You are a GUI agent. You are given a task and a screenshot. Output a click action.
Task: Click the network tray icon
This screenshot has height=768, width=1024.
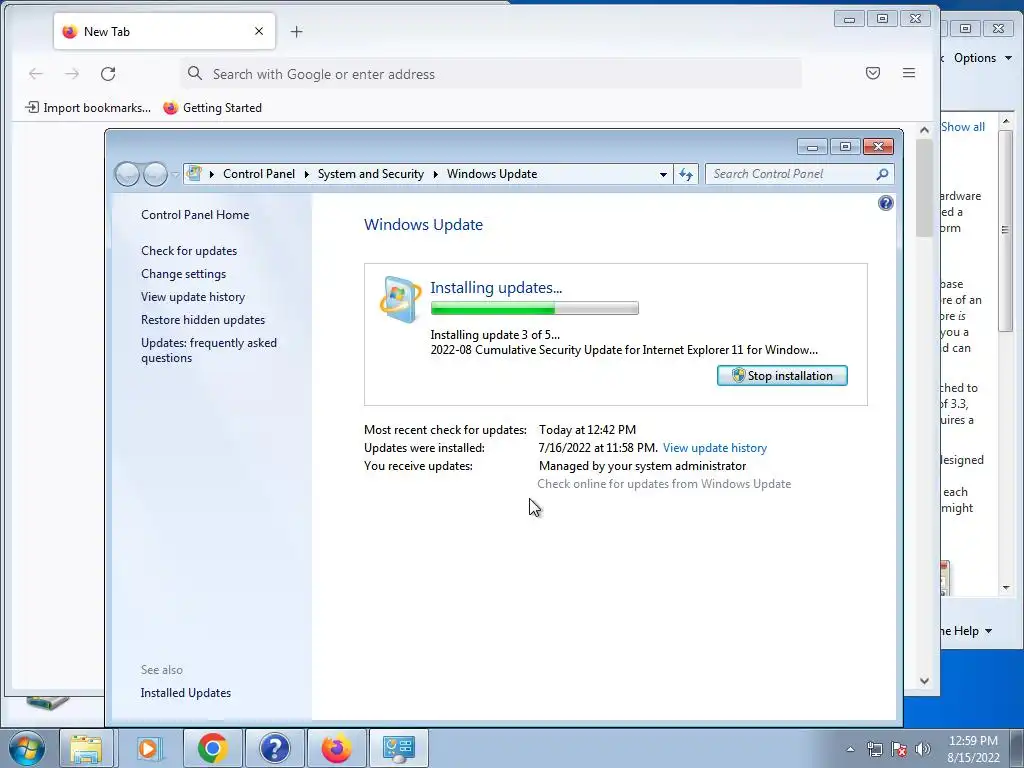(874, 749)
